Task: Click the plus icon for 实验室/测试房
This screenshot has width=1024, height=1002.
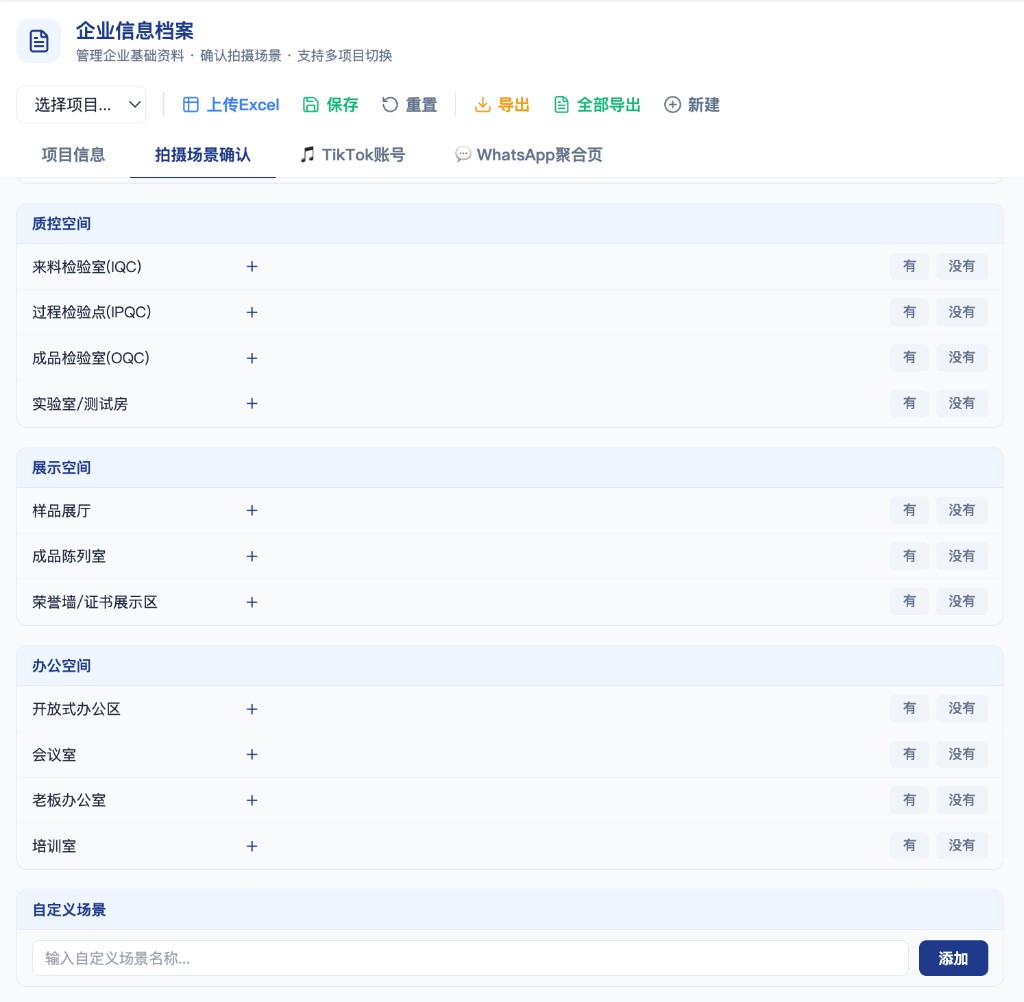Action: click(x=252, y=404)
